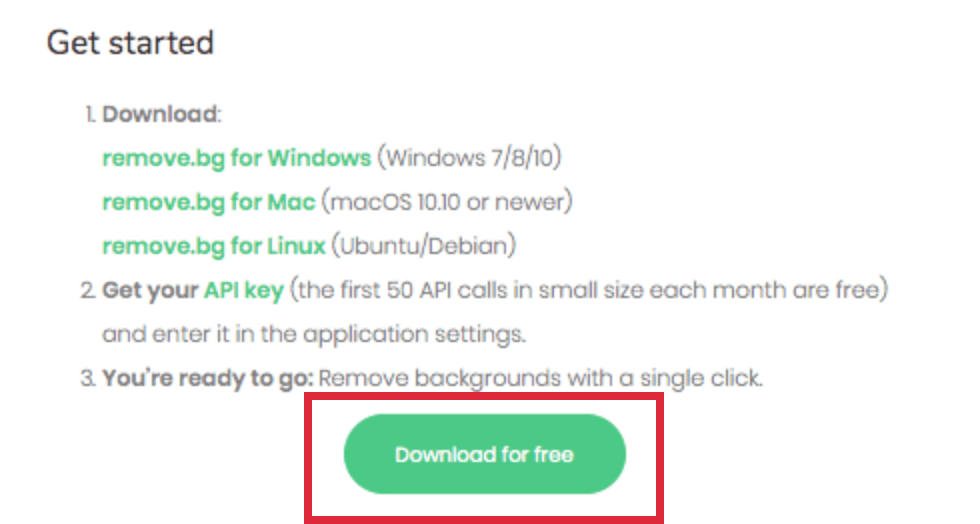Screen dimensions: 980x524
Task: Click list number 3 beside You're ready
Action: click(x=88, y=378)
